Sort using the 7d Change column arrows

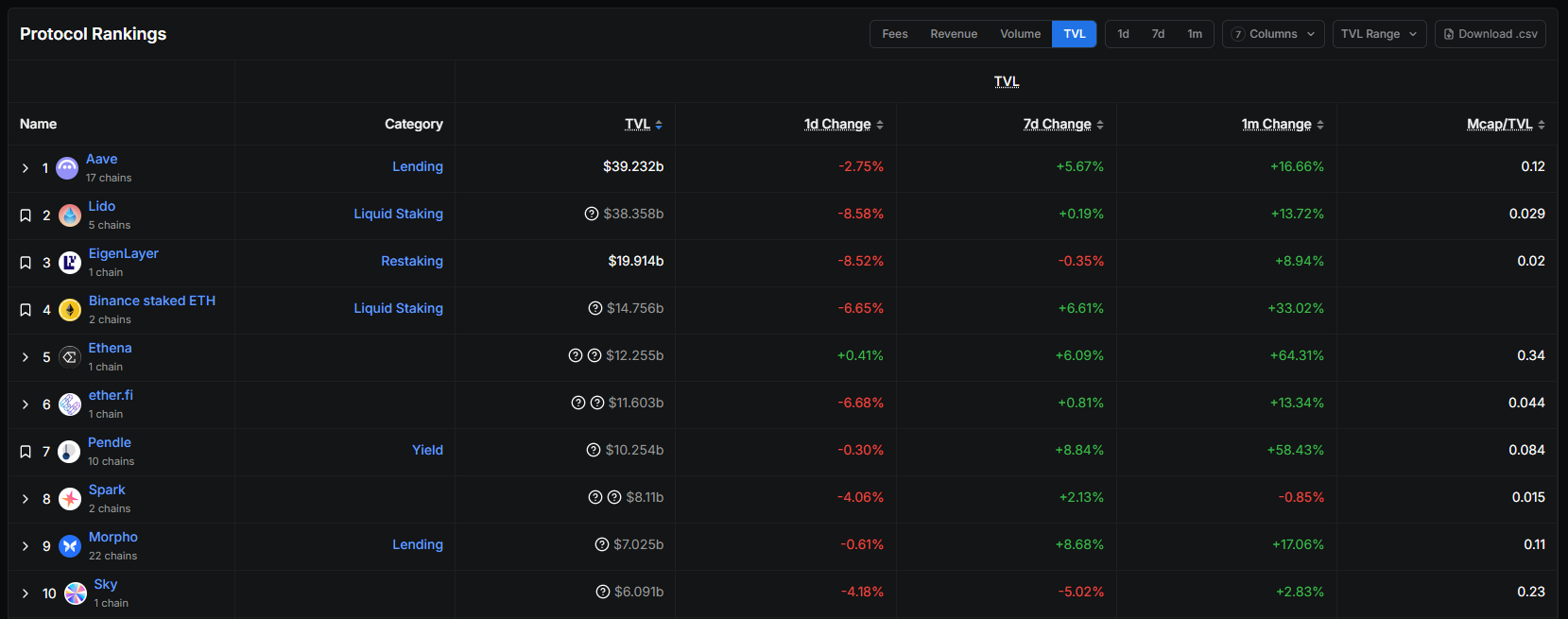(x=1100, y=125)
